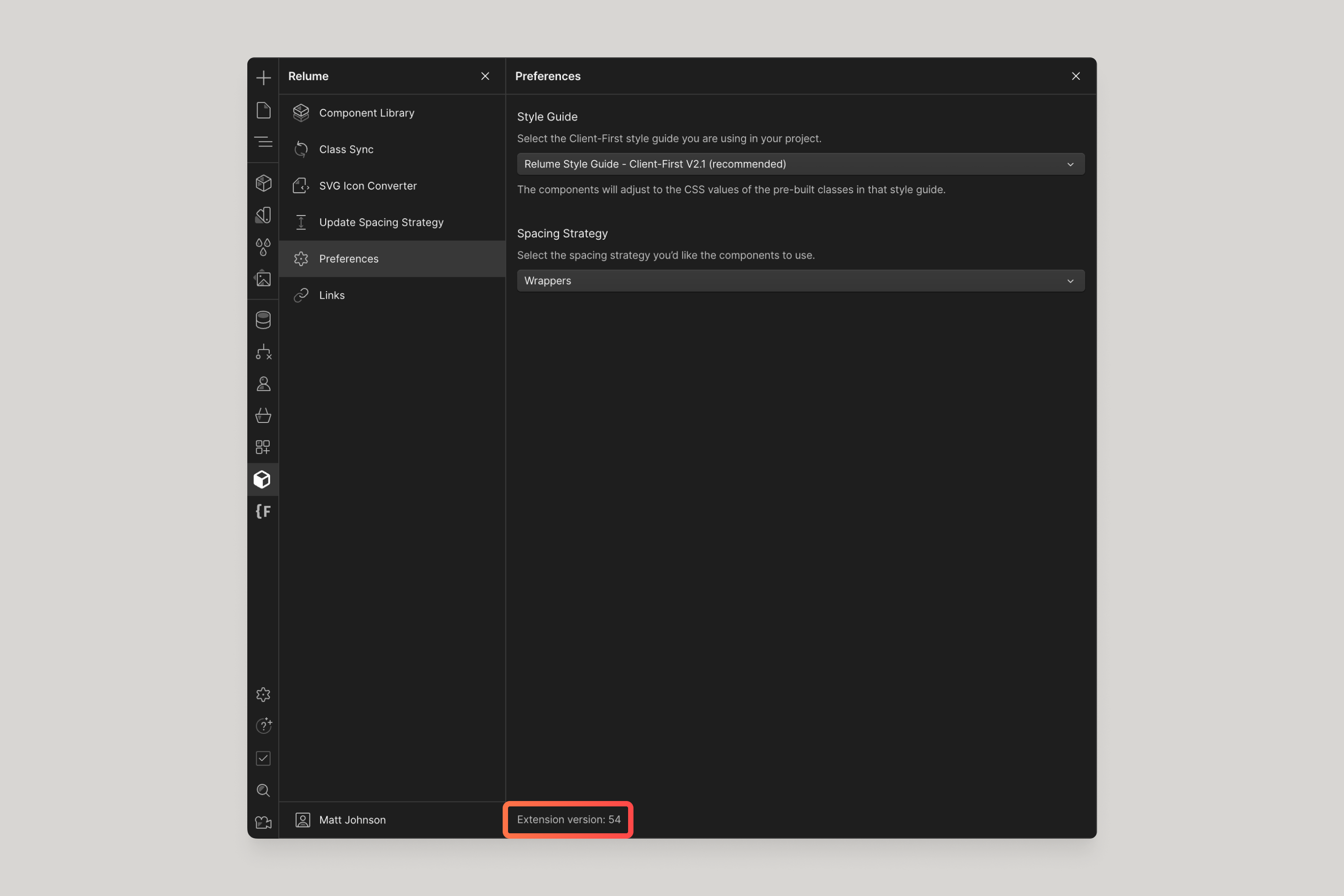Click the Matt Johnson profile avatar icon

(x=303, y=820)
